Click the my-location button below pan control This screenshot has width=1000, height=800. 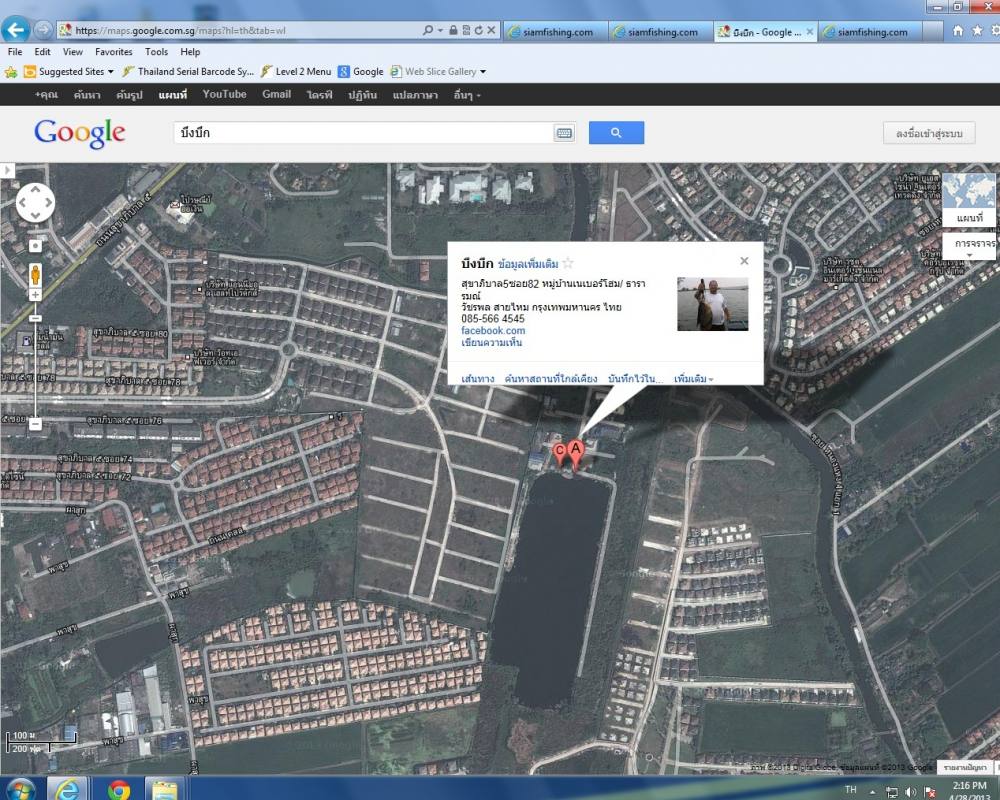point(35,246)
